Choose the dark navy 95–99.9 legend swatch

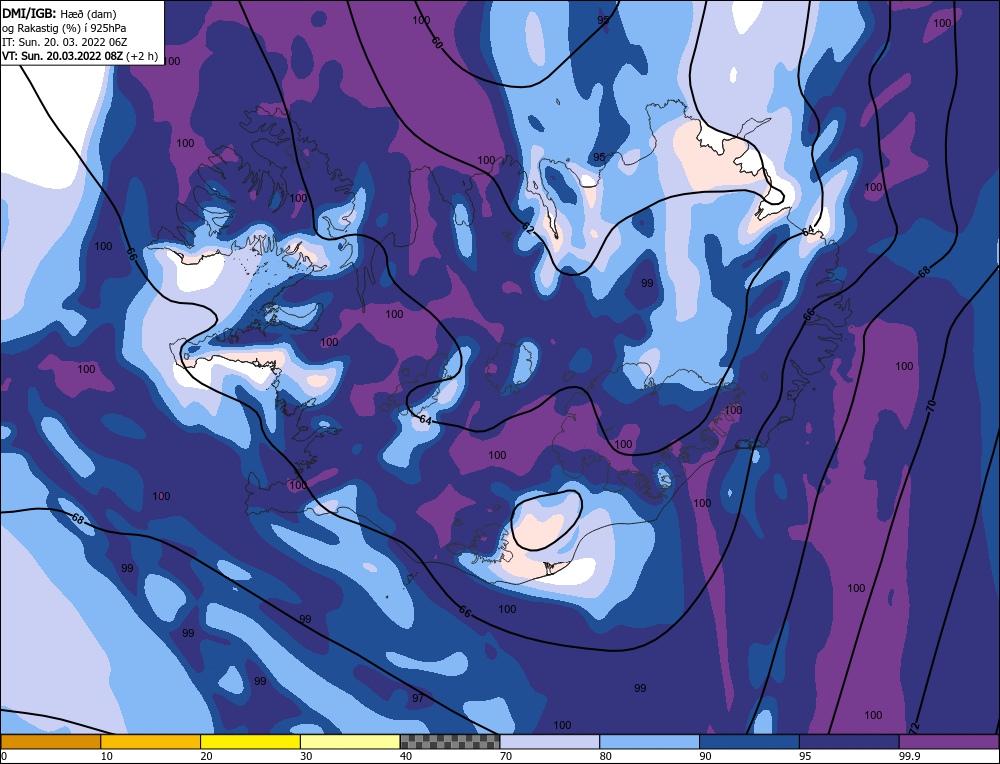click(849, 742)
